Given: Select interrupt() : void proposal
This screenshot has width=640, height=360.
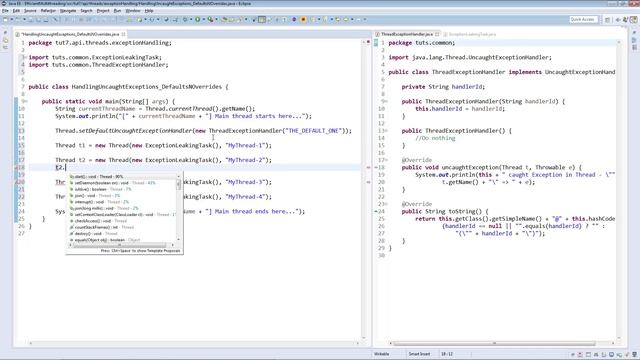Looking at the screenshot, I should click(122, 202).
